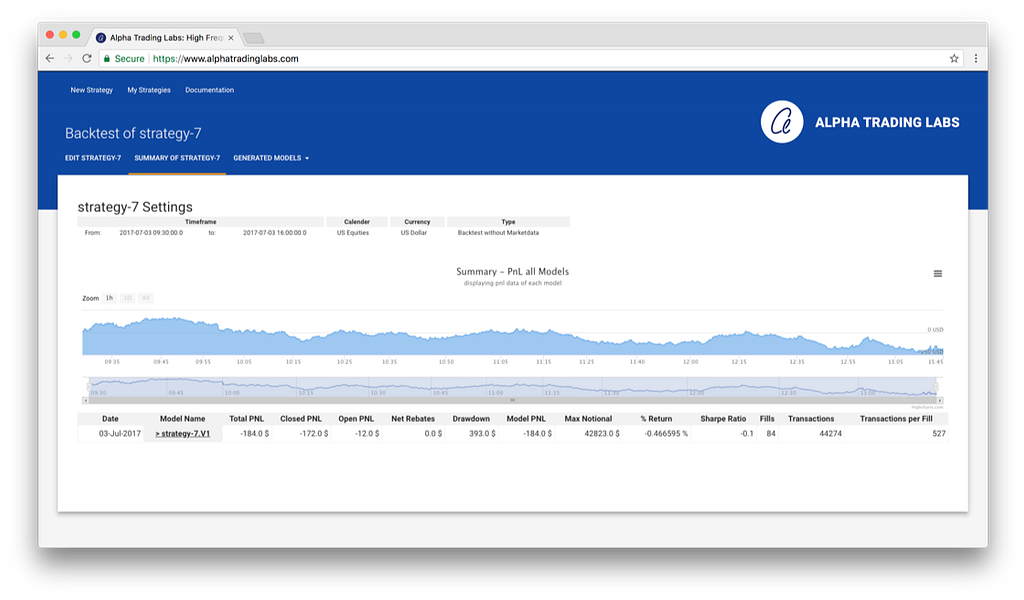Click the 44274 transactions value
This screenshot has height=600, width=1024.
[x=831, y=434]
